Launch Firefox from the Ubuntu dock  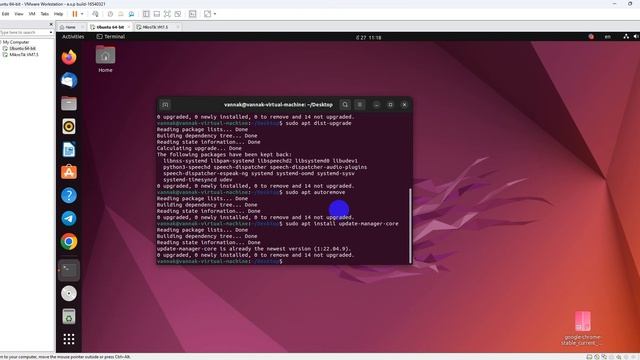pyautogui.click(x=69, y=57)
